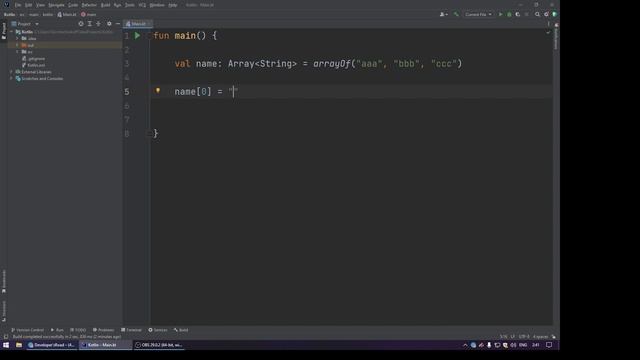Click the Code With Me user icon
Screen dimensions: 640x360
[x=443, y=14]
